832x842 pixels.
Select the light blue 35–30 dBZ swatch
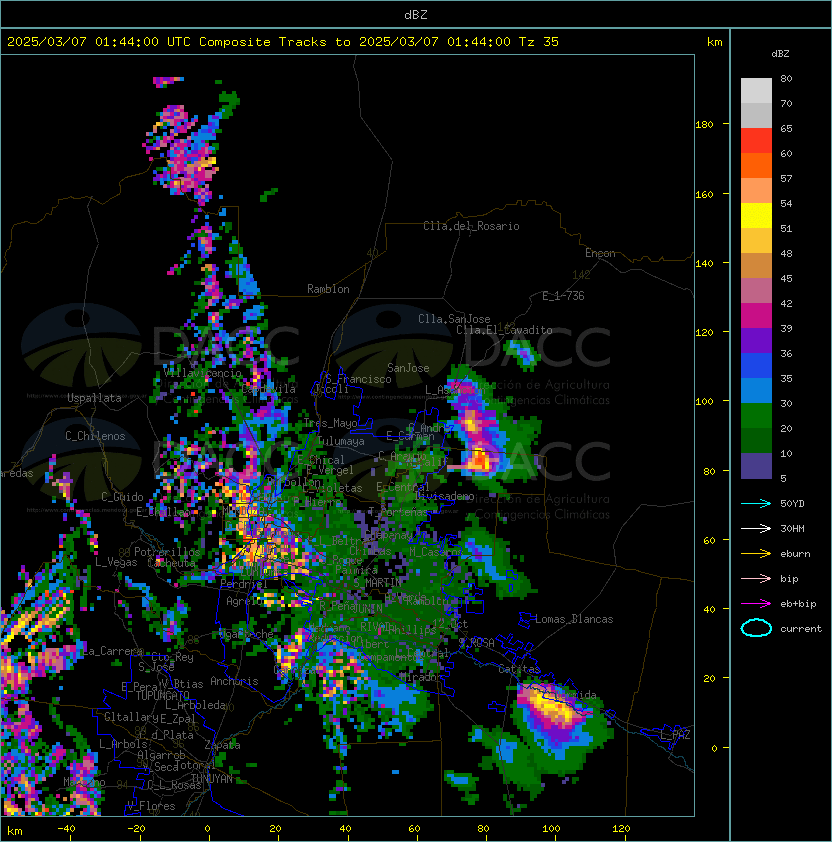pos(756,390)
